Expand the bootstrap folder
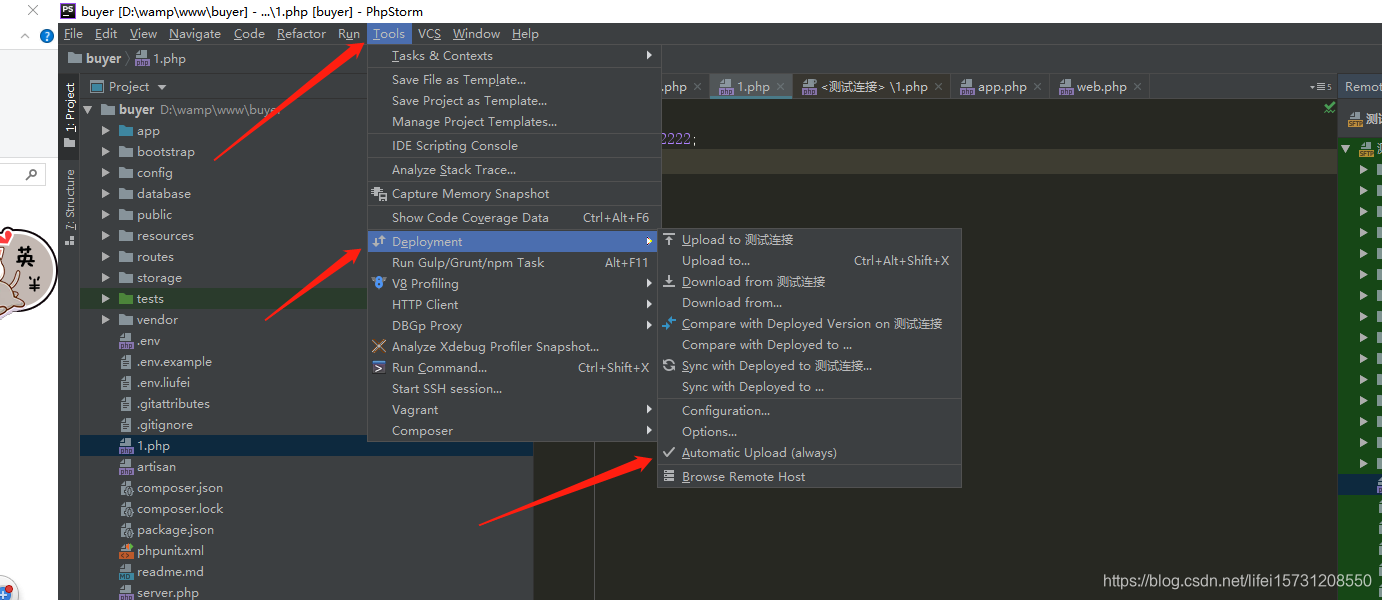1382x600 pixels. (x=106, y=152)
